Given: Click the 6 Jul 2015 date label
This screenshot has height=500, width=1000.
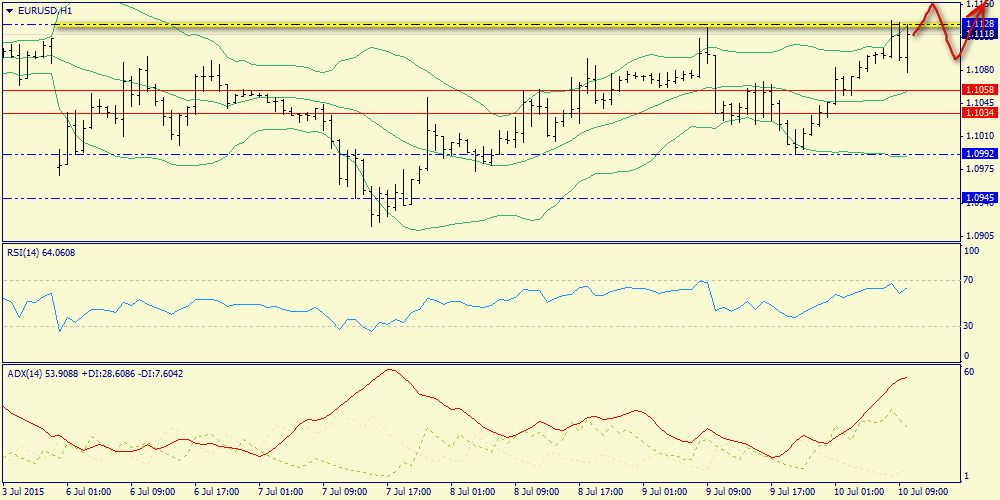Looking at the screenshot, I should [25, 492].
